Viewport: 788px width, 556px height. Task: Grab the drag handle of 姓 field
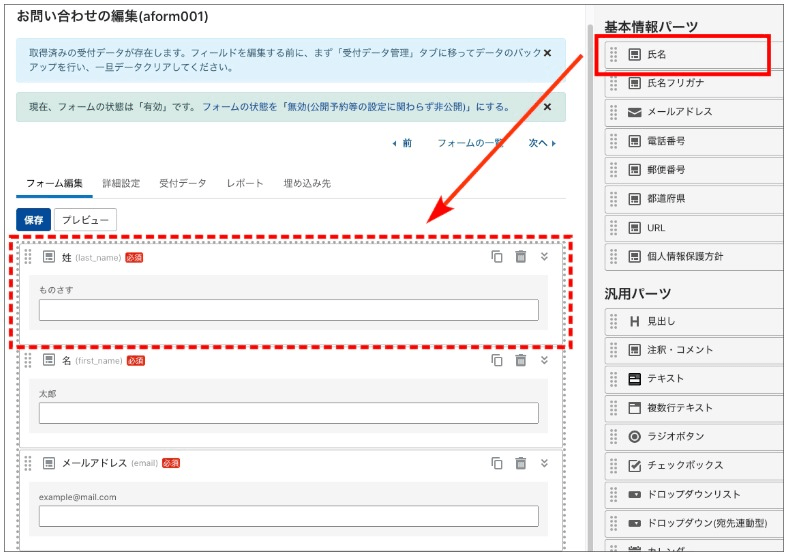(28, 257)
